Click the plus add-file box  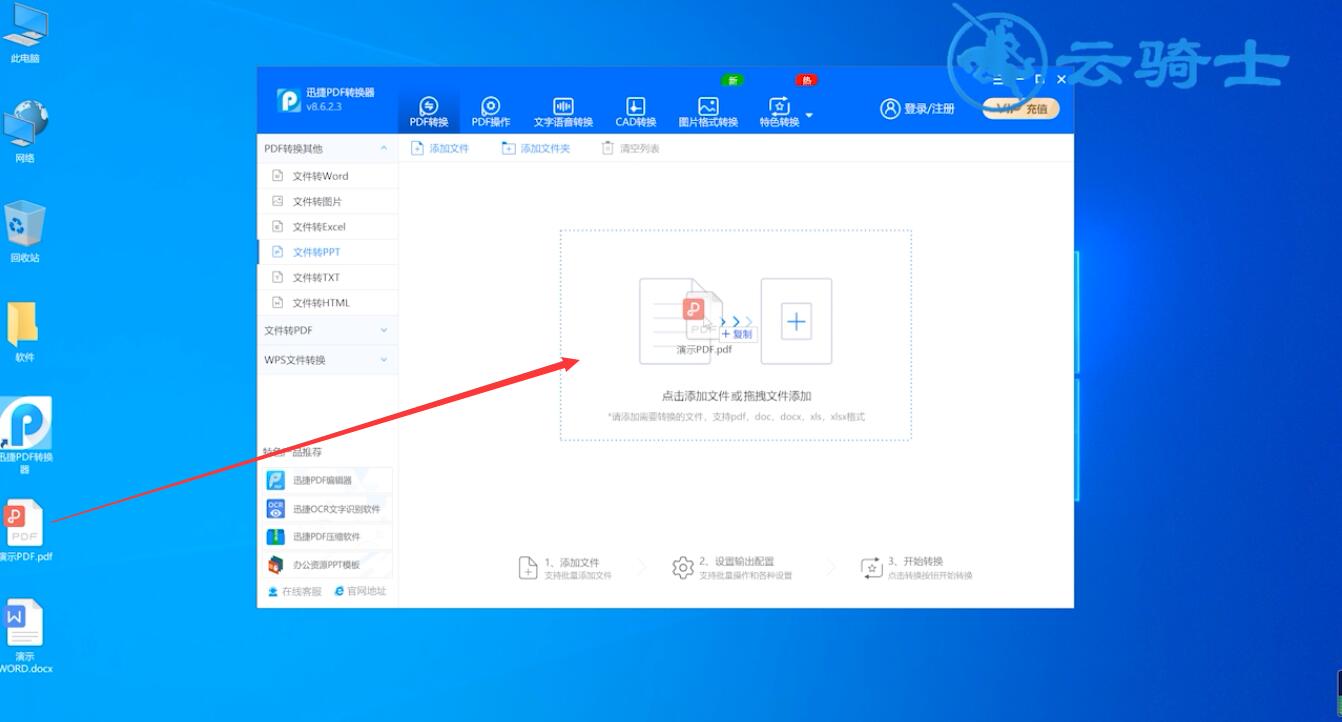click(796, 321)
